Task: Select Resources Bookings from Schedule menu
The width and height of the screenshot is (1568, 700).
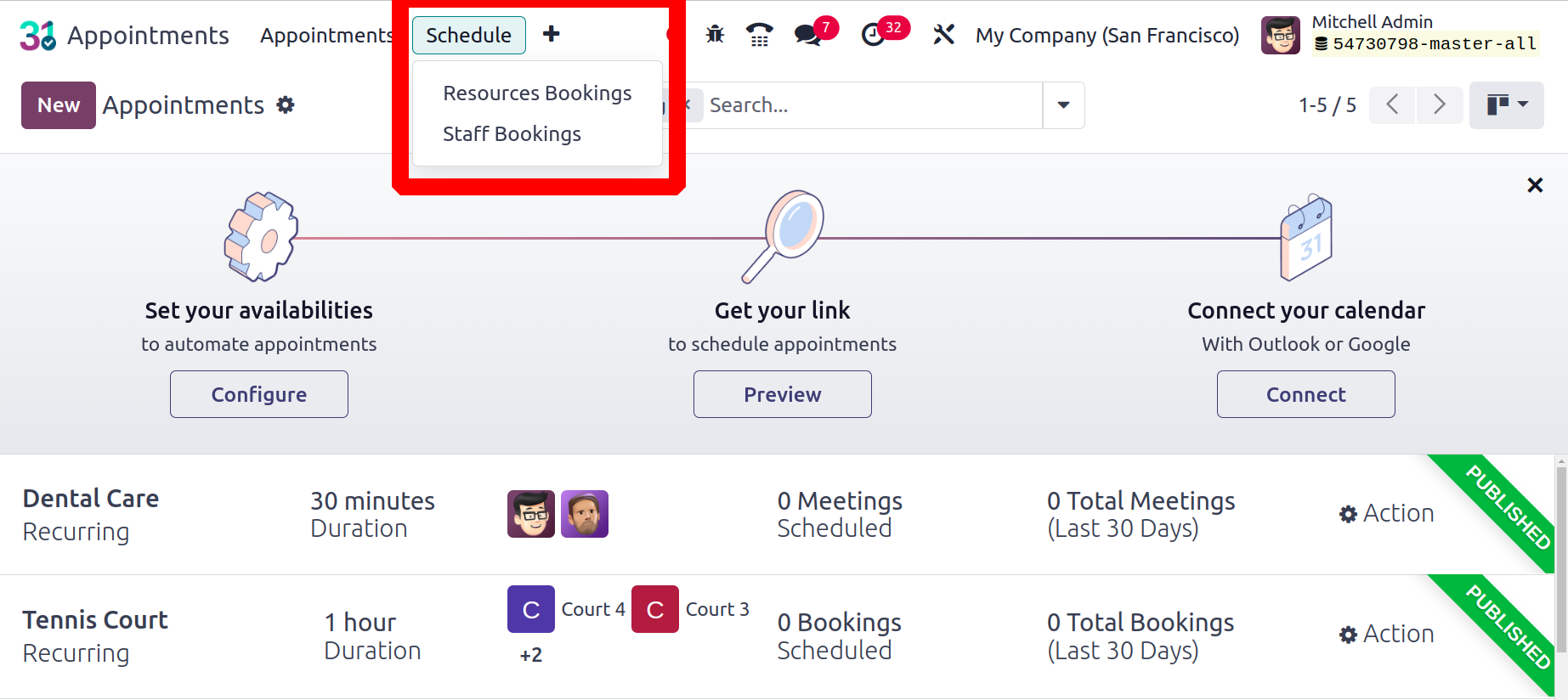Action: (x=537, y=93)
